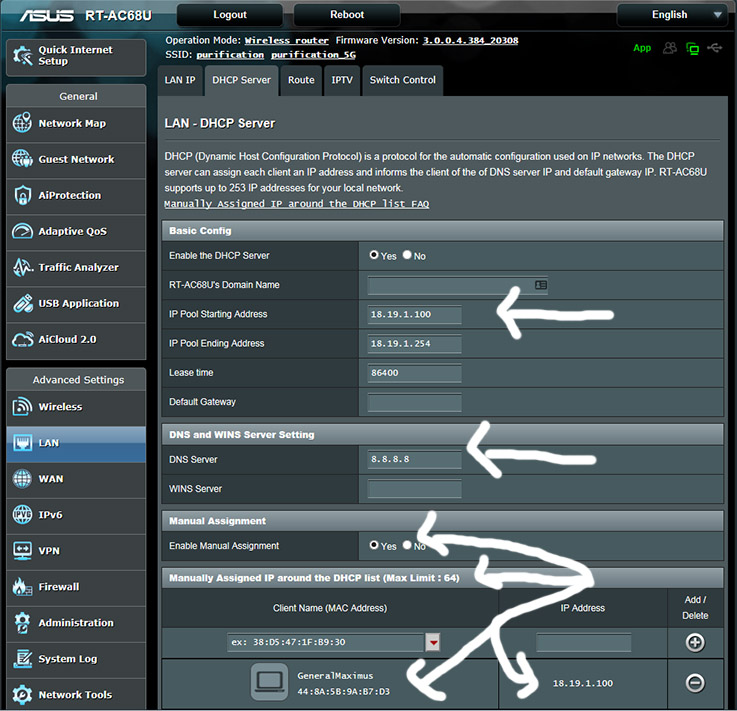
Task: Open Quick Internet Setup wizard icon
Action: (23, 56)
